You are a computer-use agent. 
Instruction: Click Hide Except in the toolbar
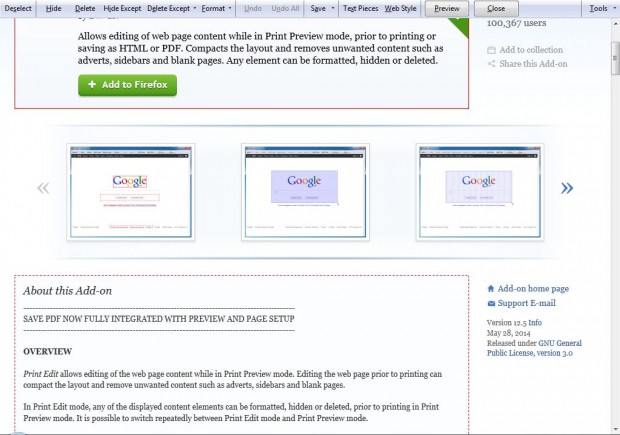[x=122, y=8]
